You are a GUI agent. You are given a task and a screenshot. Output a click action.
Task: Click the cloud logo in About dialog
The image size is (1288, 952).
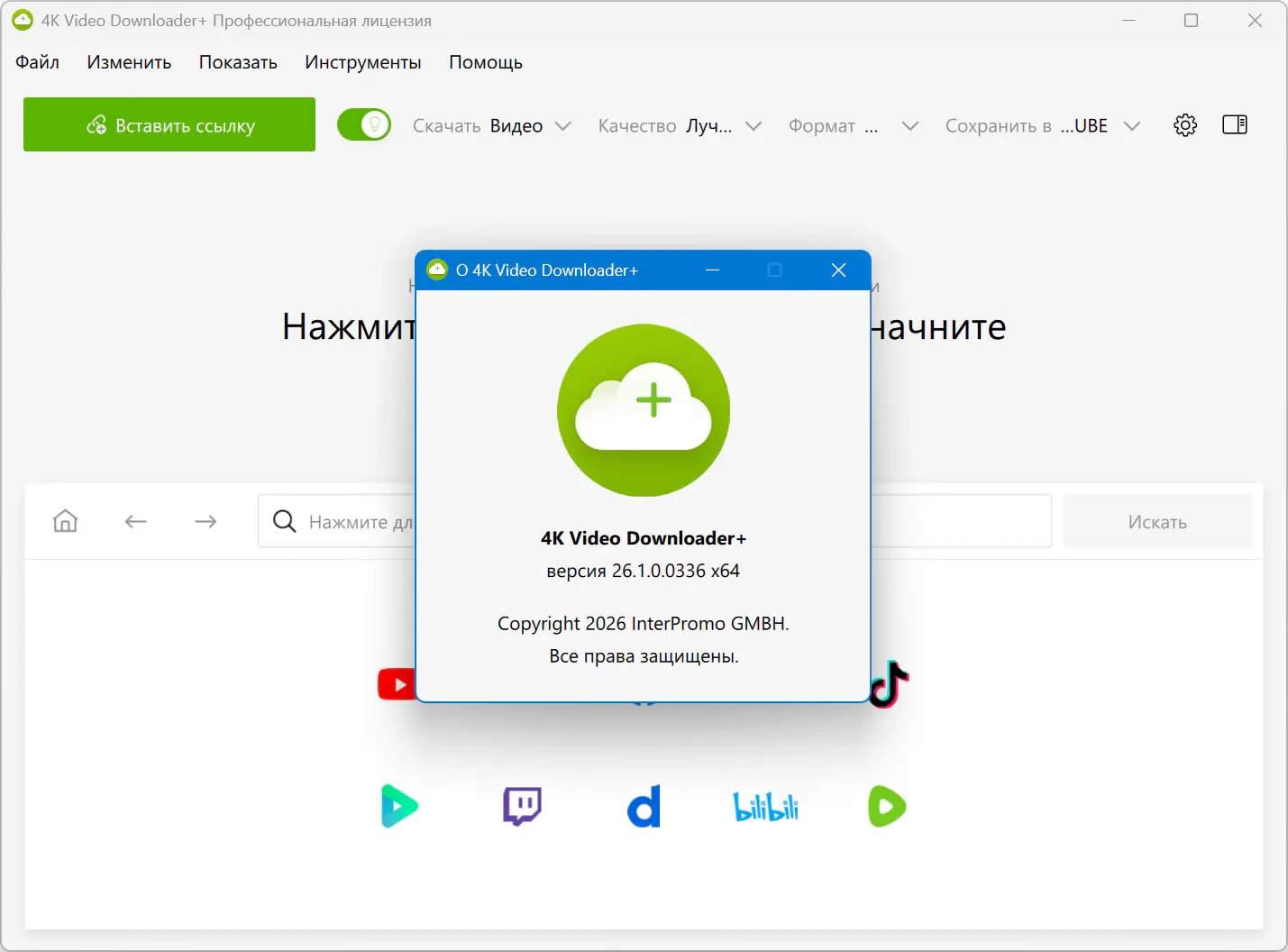(644, 410)
